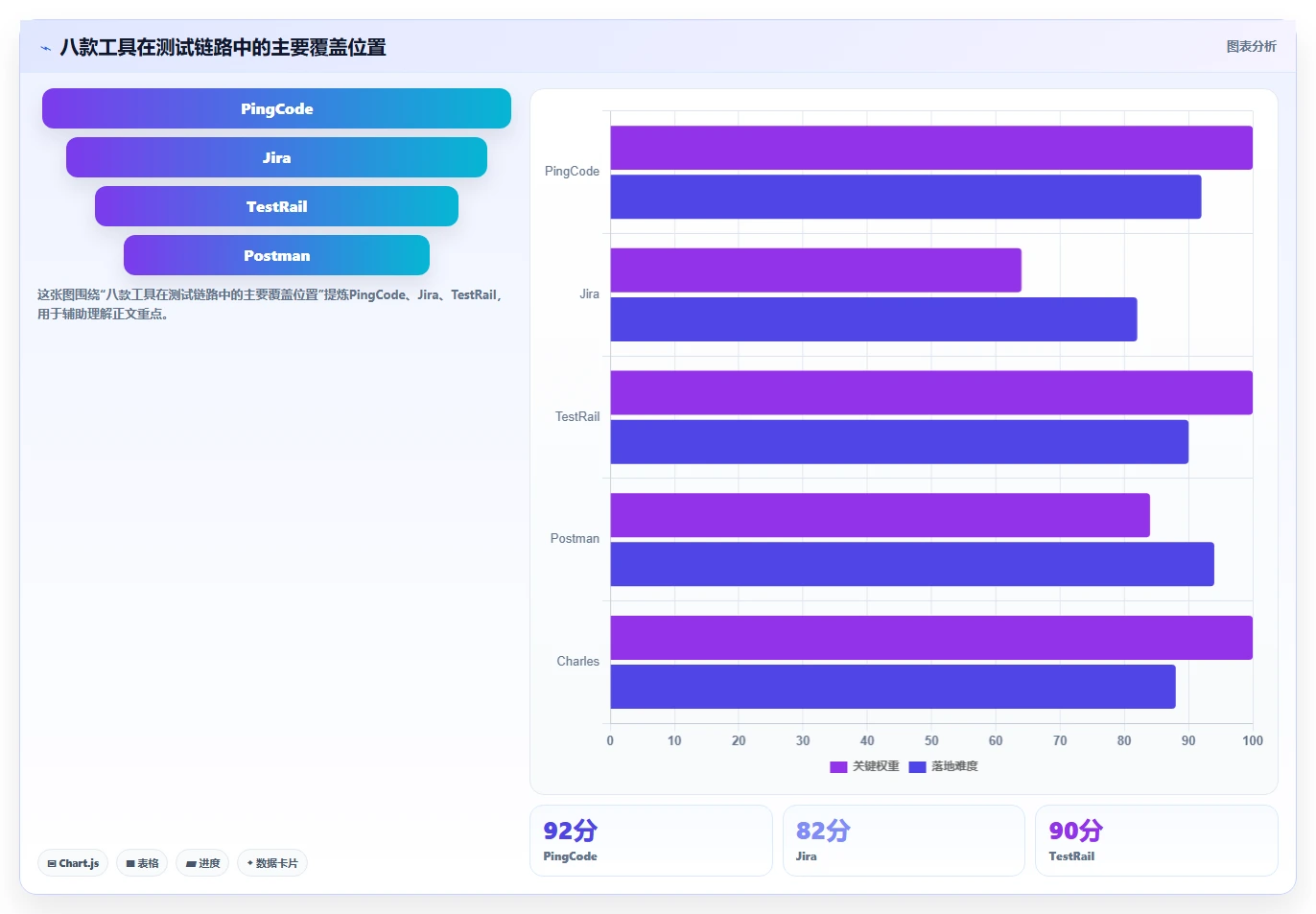Click the x-axis value 50

(x=931, y=740)
